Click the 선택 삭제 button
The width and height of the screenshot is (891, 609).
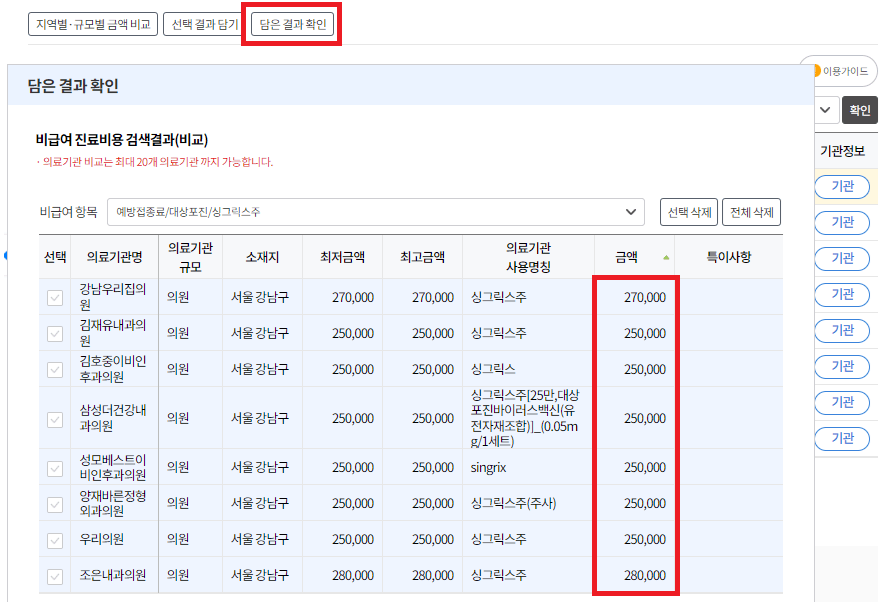click(x=689, y=212)
